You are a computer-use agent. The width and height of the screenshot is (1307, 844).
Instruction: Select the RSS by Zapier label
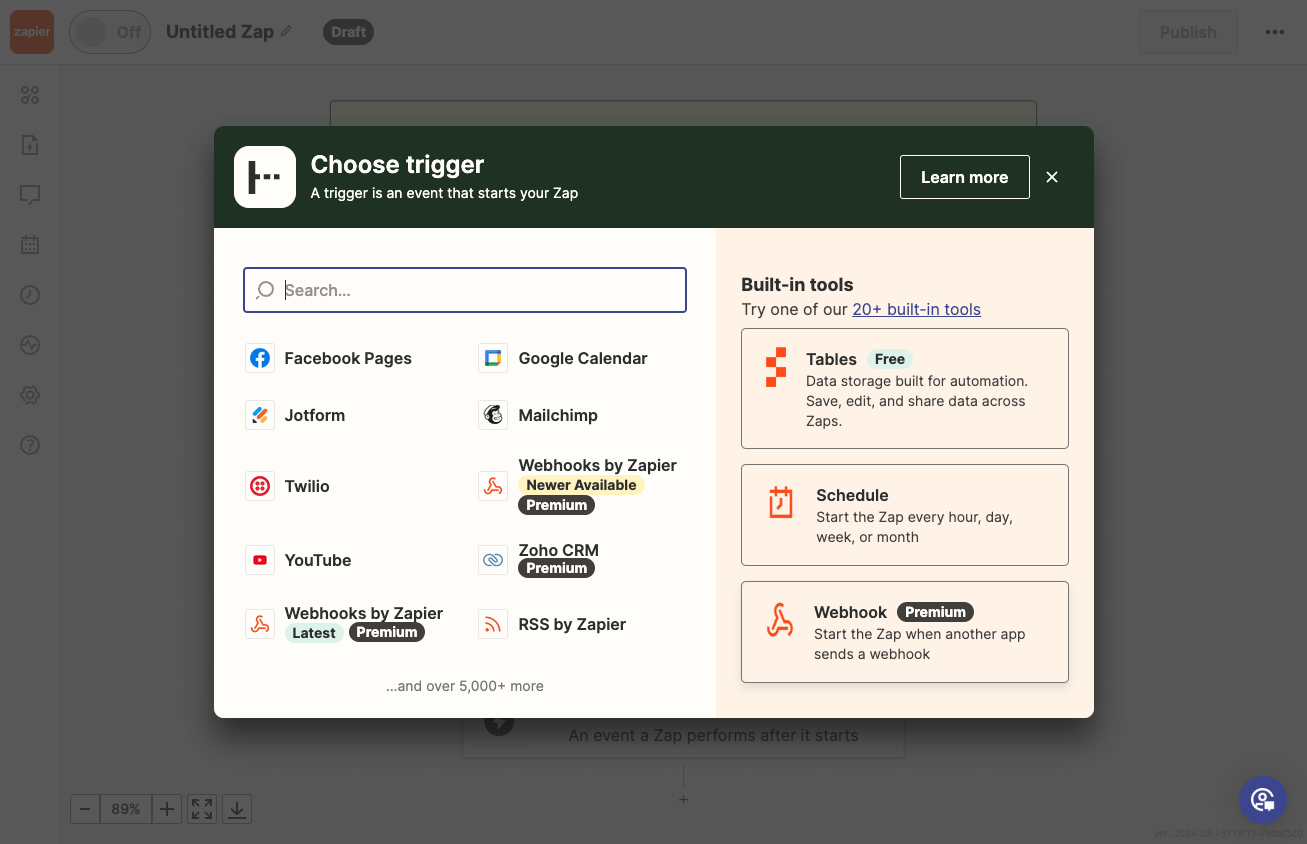tap(572, 624)
